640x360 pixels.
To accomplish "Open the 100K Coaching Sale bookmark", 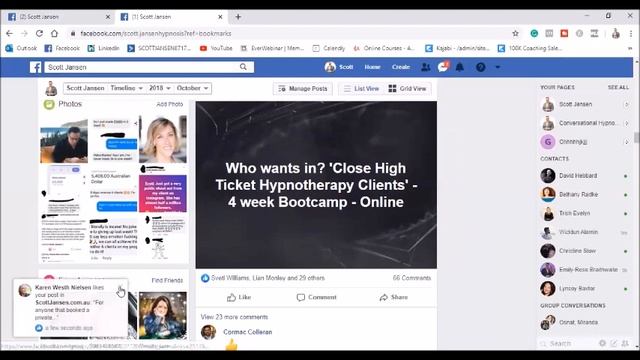I will [x=530, y=48].
